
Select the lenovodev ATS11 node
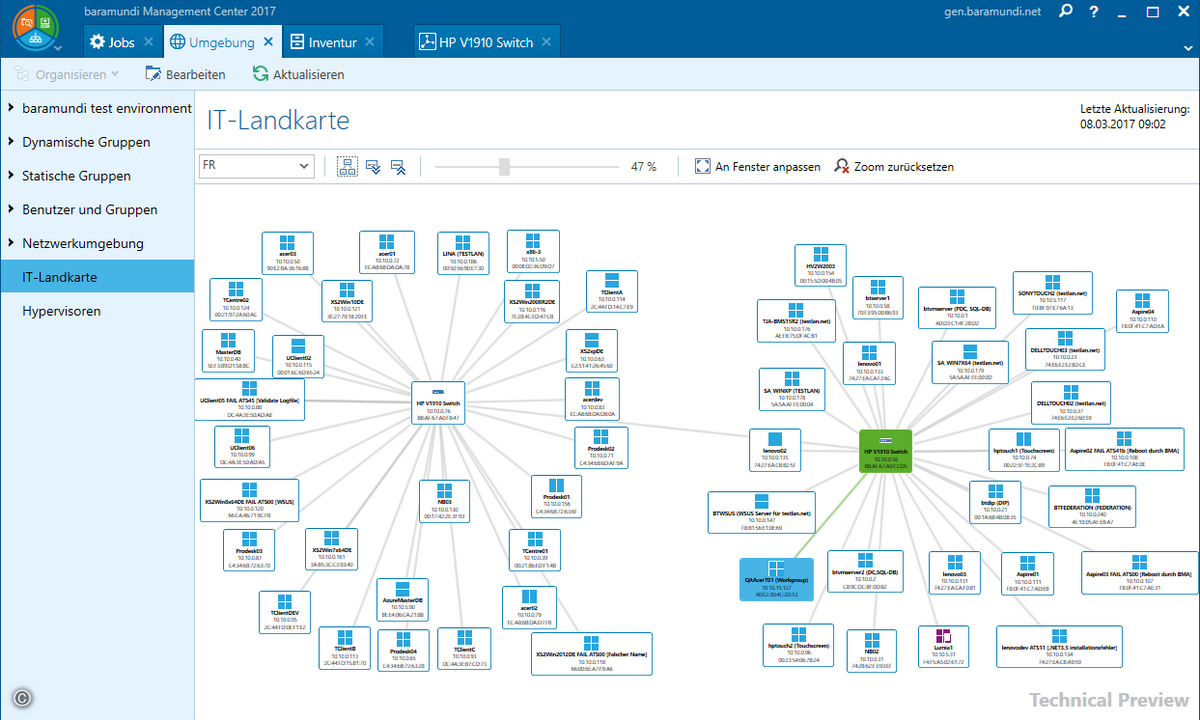tap(1059, 646)
